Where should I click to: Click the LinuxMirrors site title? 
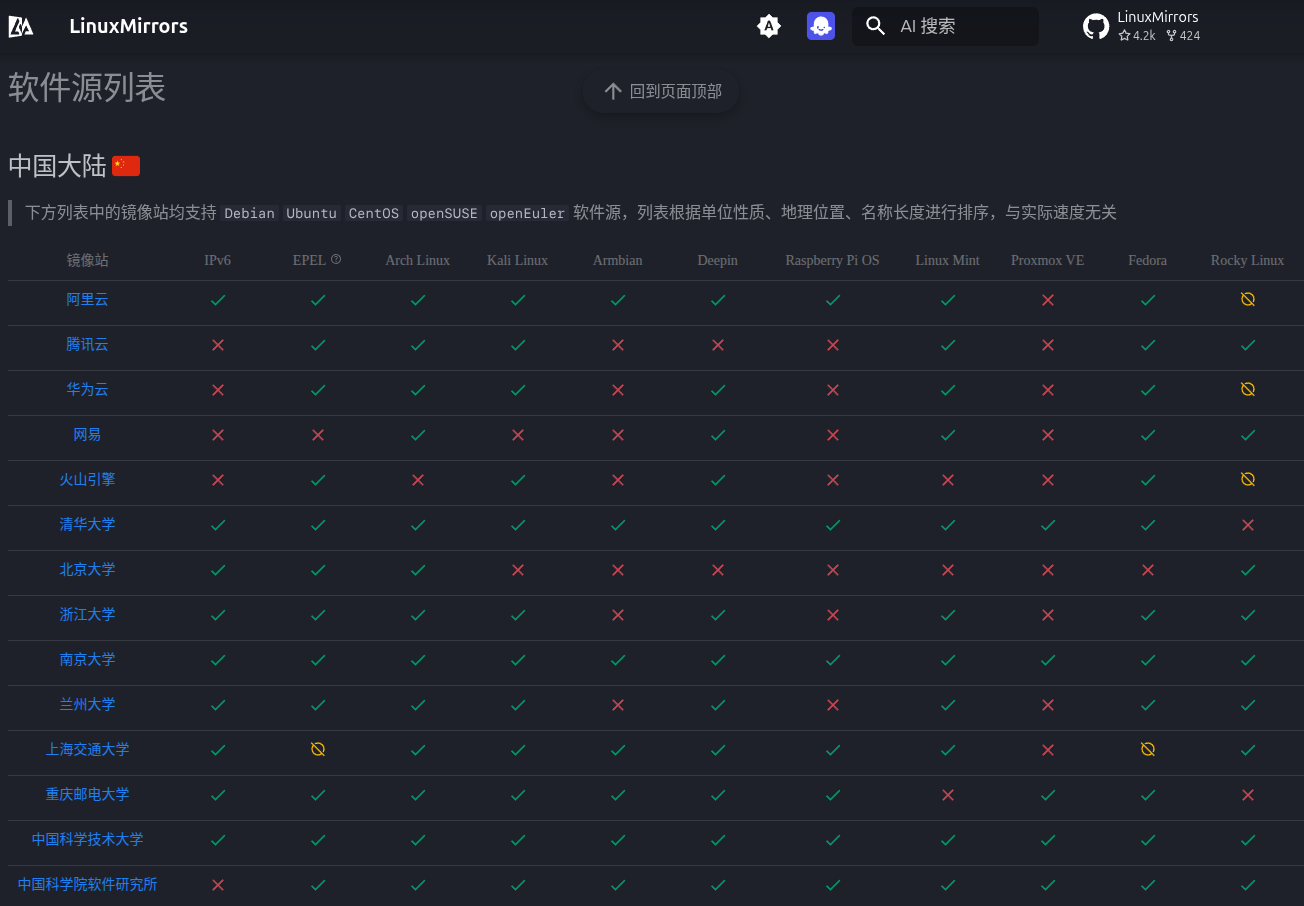(129, 26)
